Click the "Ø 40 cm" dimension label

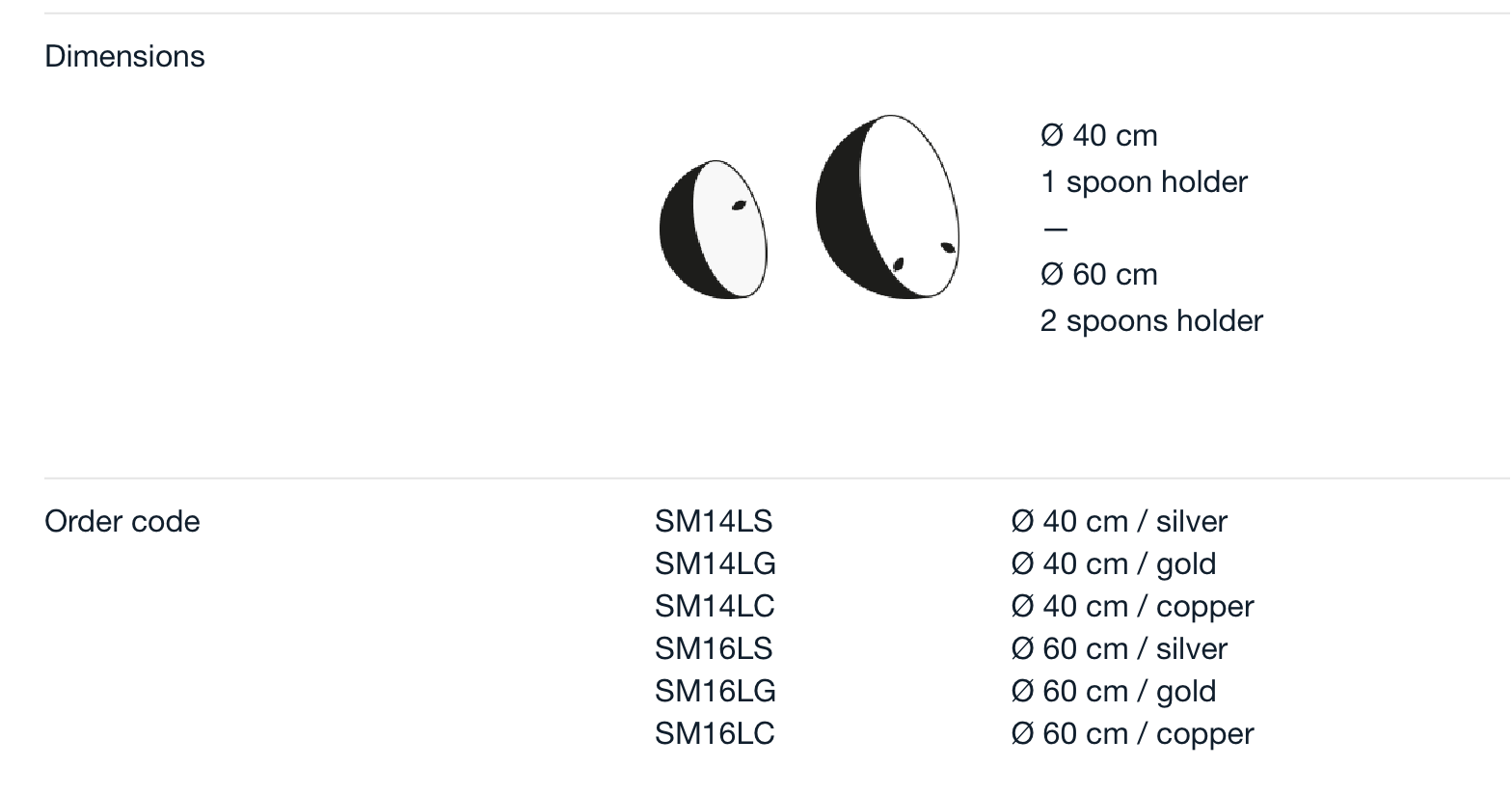pos(1099,136)
